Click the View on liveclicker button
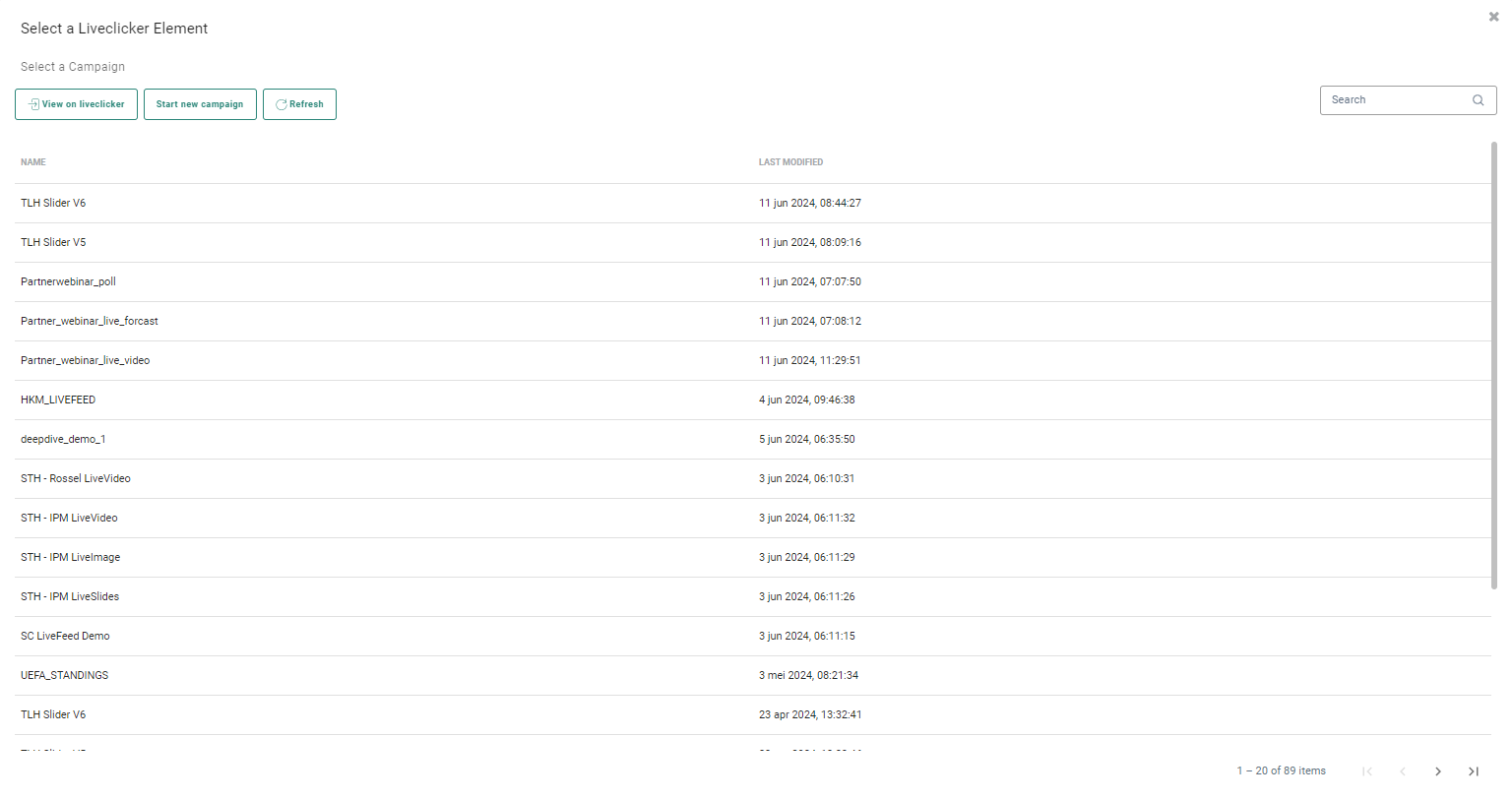 [x=76, y=104]
